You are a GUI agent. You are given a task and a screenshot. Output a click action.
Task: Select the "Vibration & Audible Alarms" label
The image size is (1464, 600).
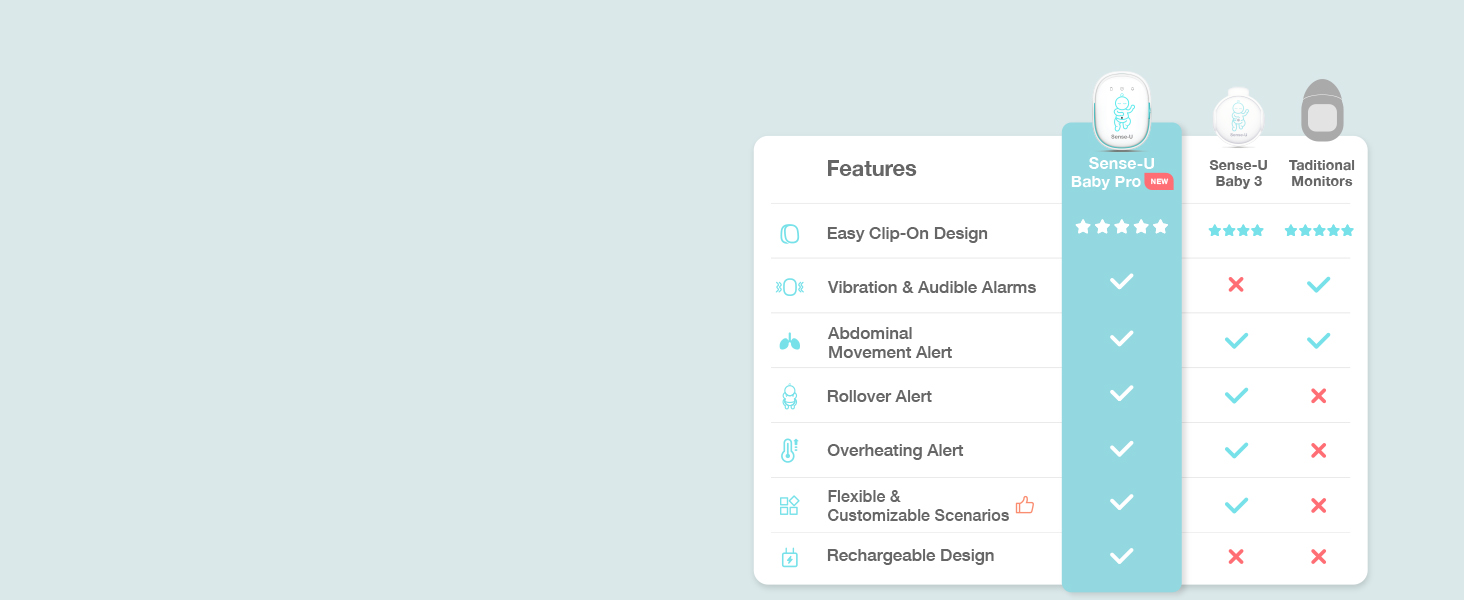[x=932, y=288]
